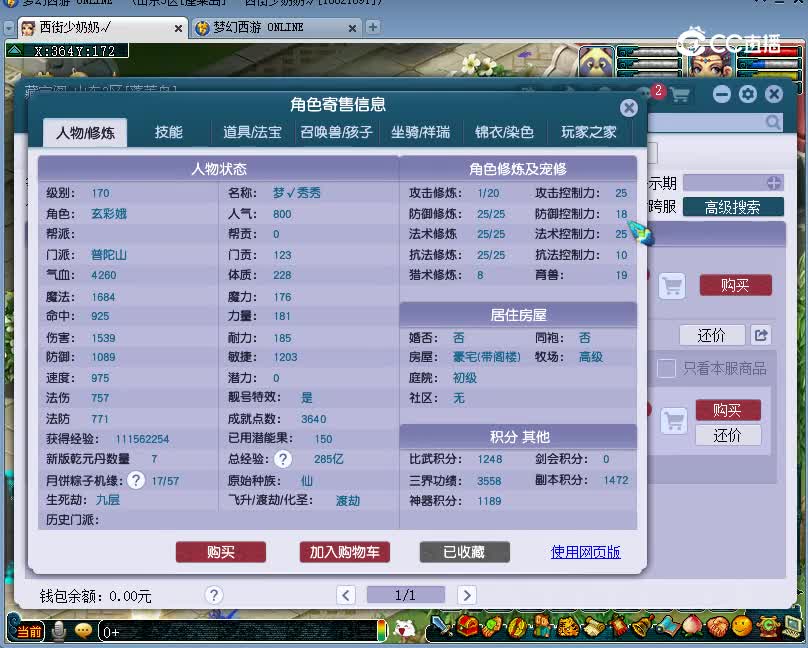808x648 pixels.
Task: Open 使用网页版 link
Action: point(585,552)
